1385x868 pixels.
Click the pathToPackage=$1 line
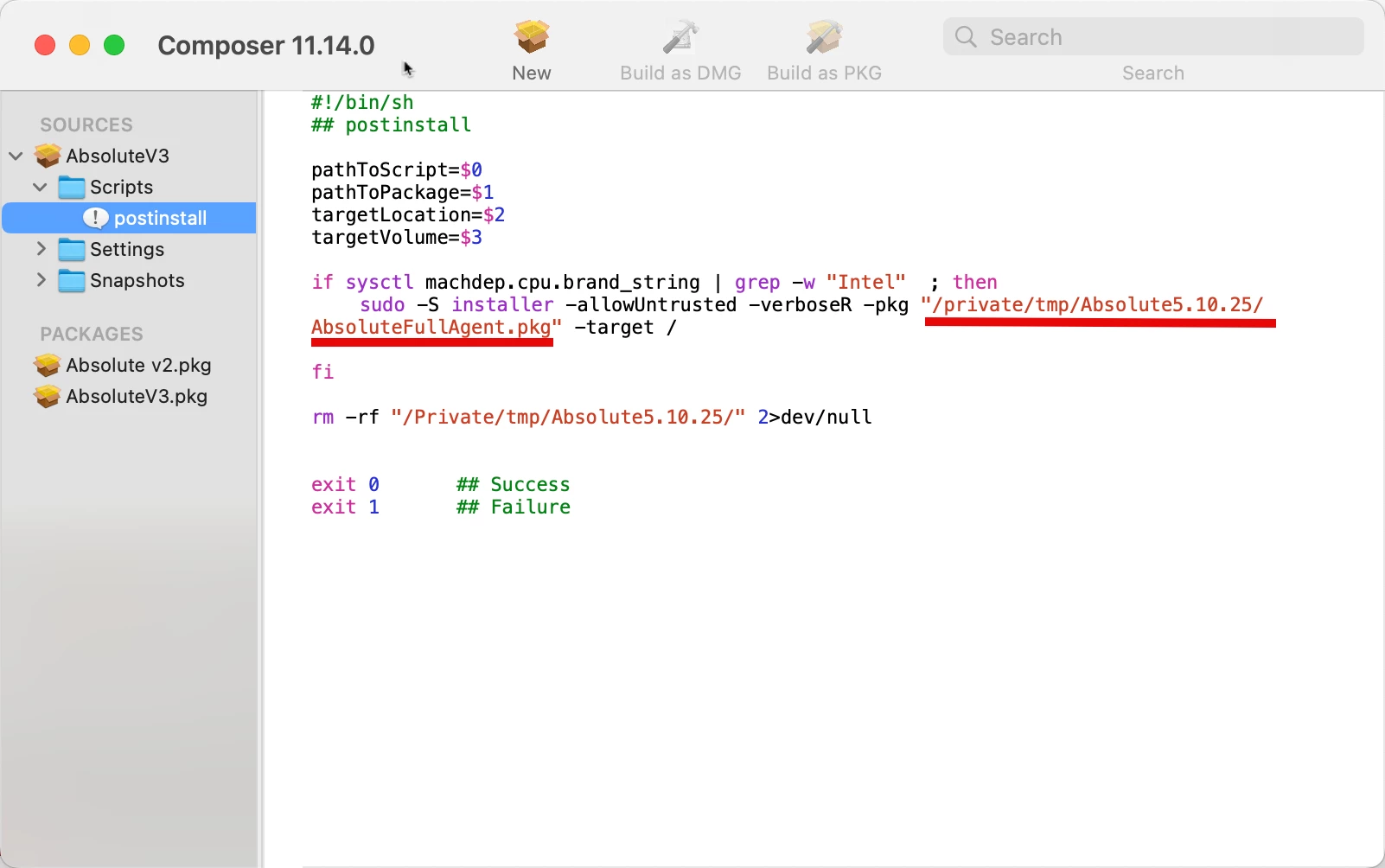[403, 192]
